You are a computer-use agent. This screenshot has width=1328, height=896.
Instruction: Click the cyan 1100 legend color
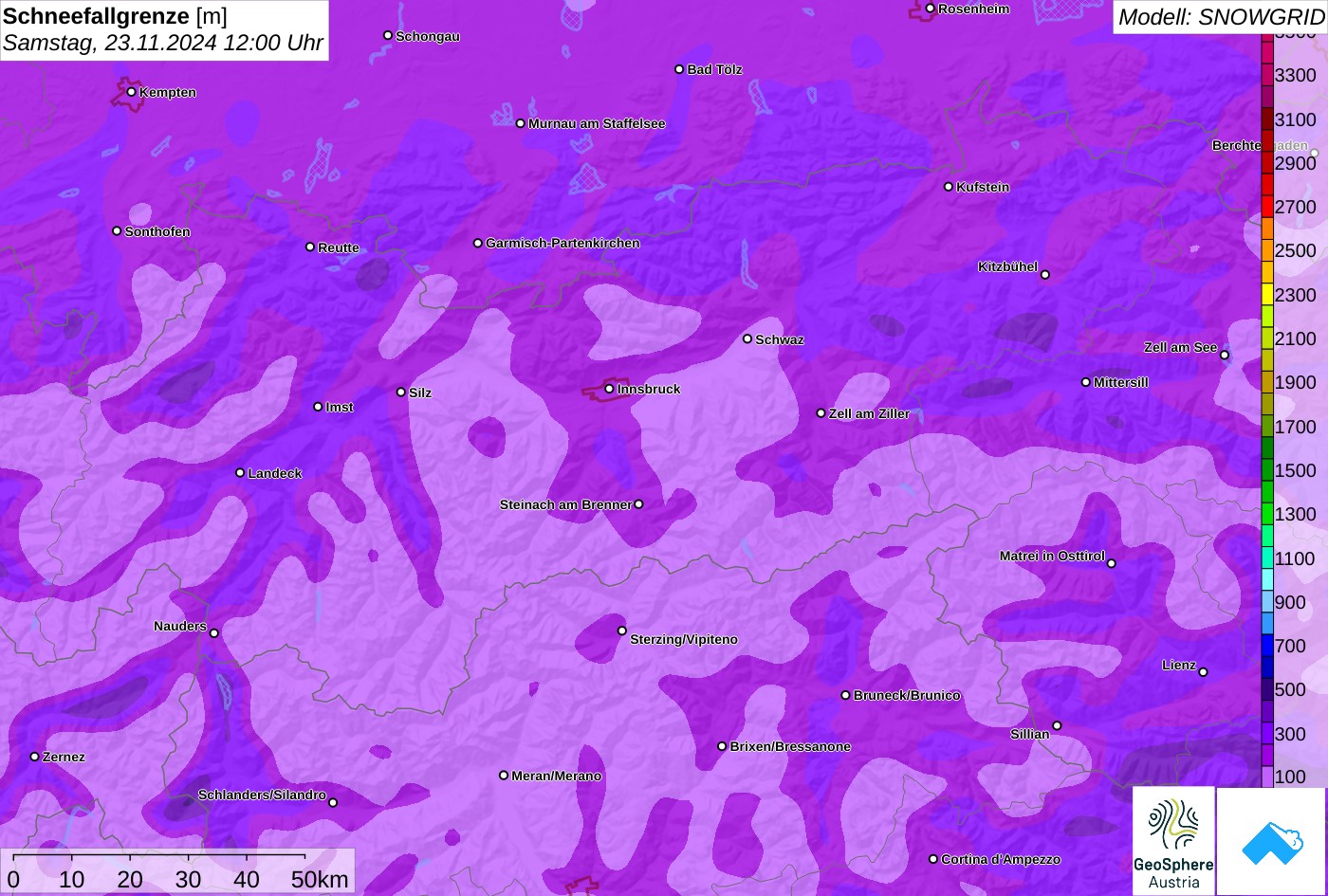(1267, 558)
